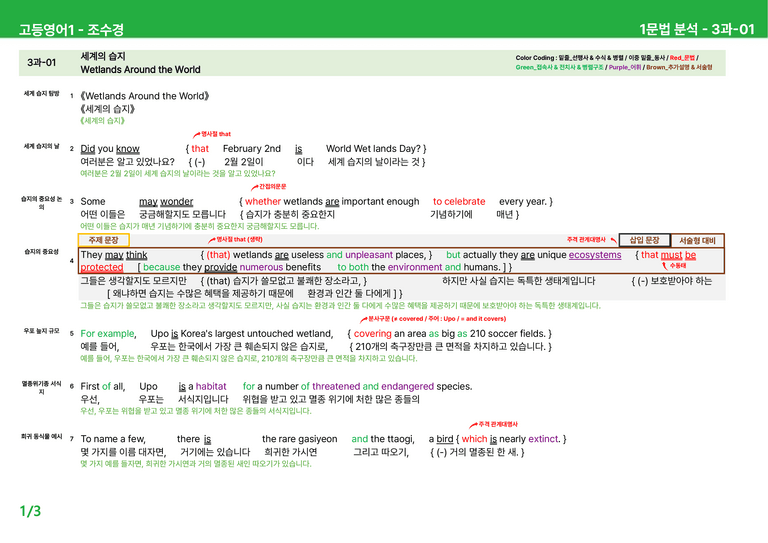Click the purple word 'endangered'

[x=408, y=386]
